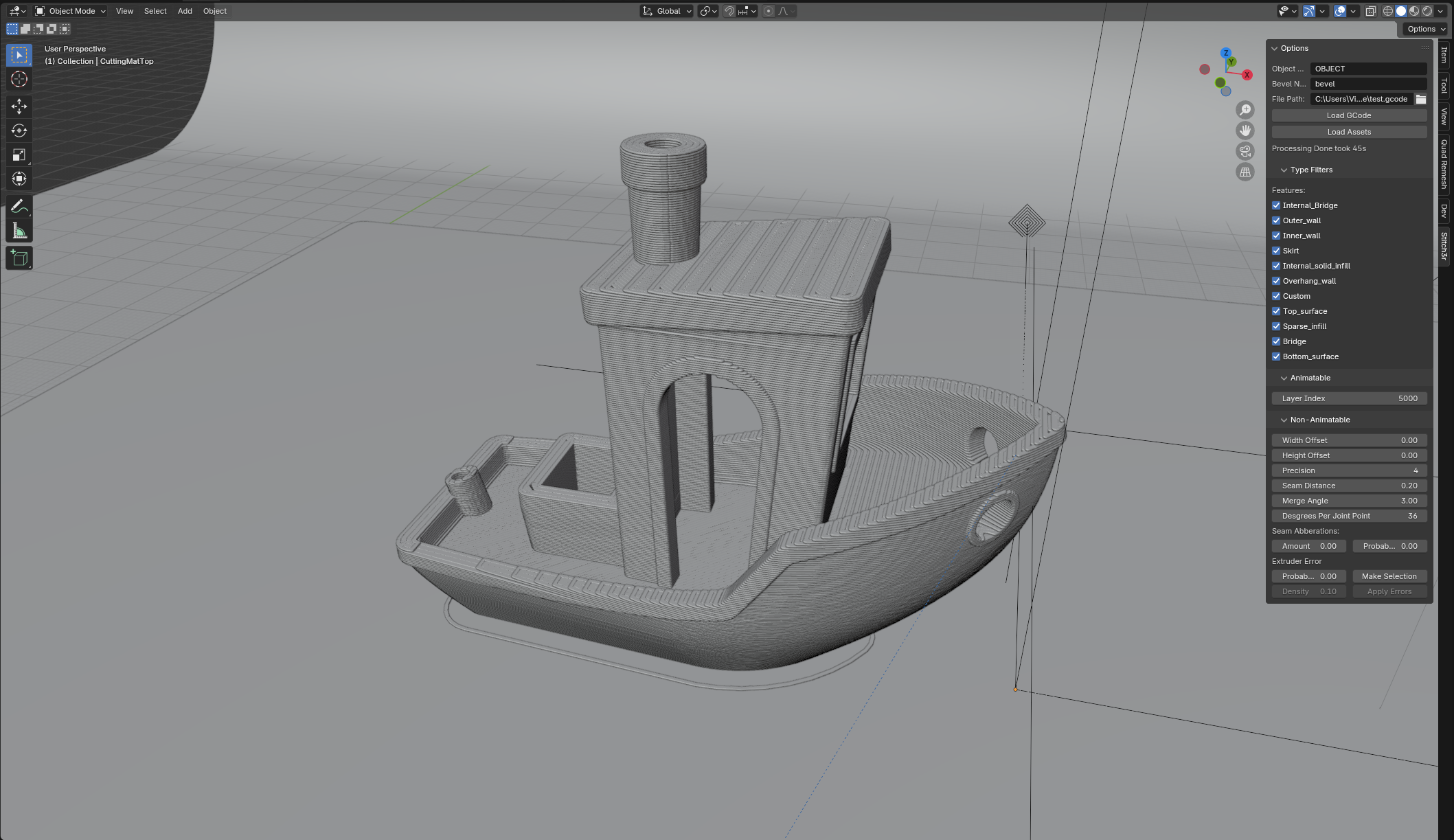Screen dimensions: 1454x840
Task: Open the Global transform orientation dropdown
Action: [x=666, y=11]
